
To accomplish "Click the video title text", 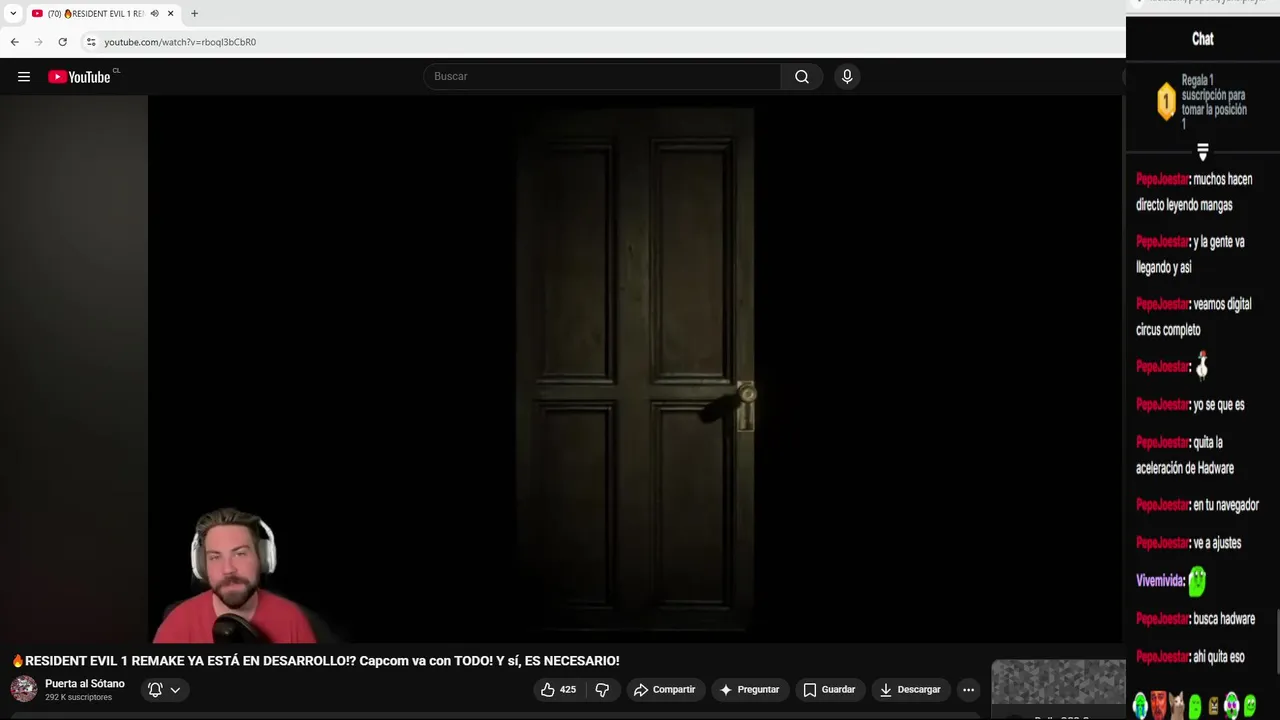I will [x=316, y=661].
